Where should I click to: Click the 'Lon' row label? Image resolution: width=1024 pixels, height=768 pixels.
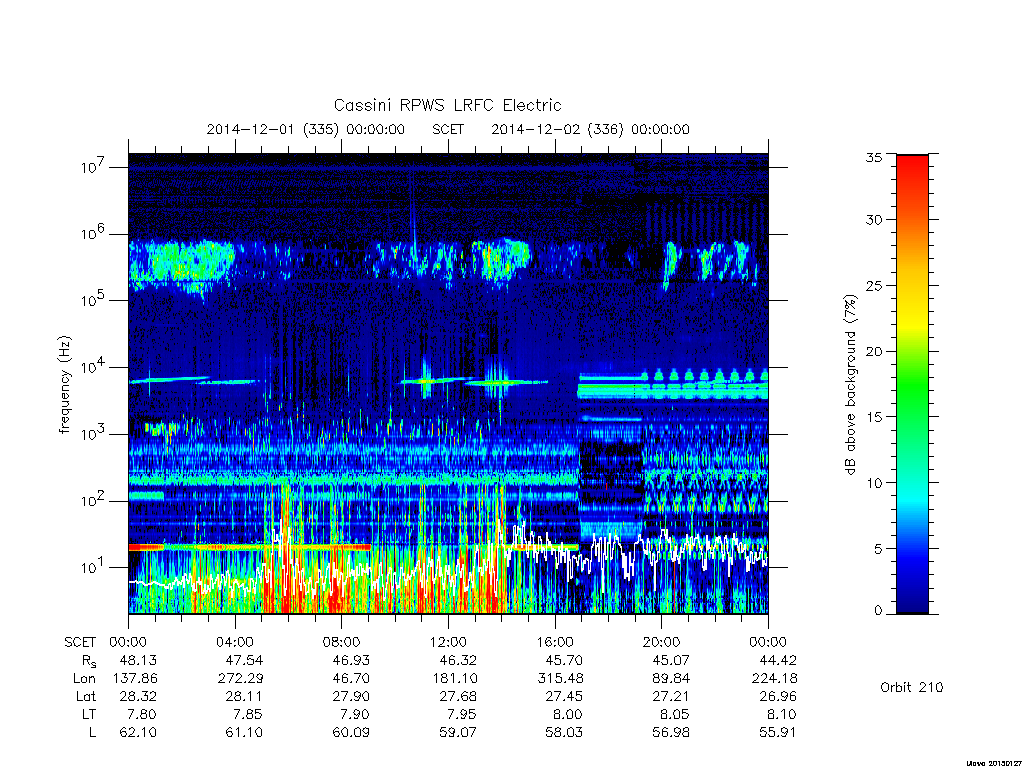click(84, 678)
